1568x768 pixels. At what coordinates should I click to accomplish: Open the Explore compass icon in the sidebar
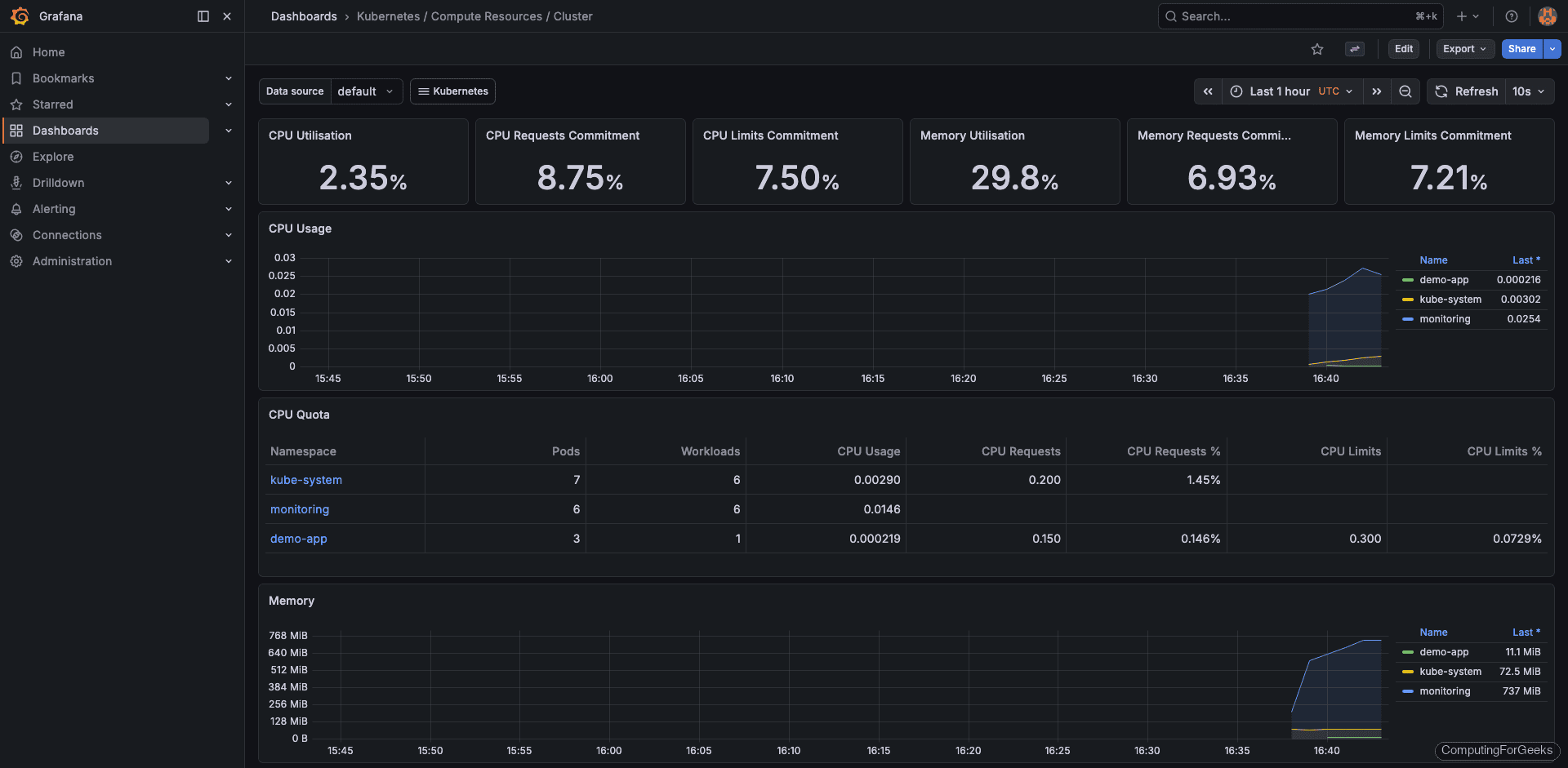coord(16,157)
